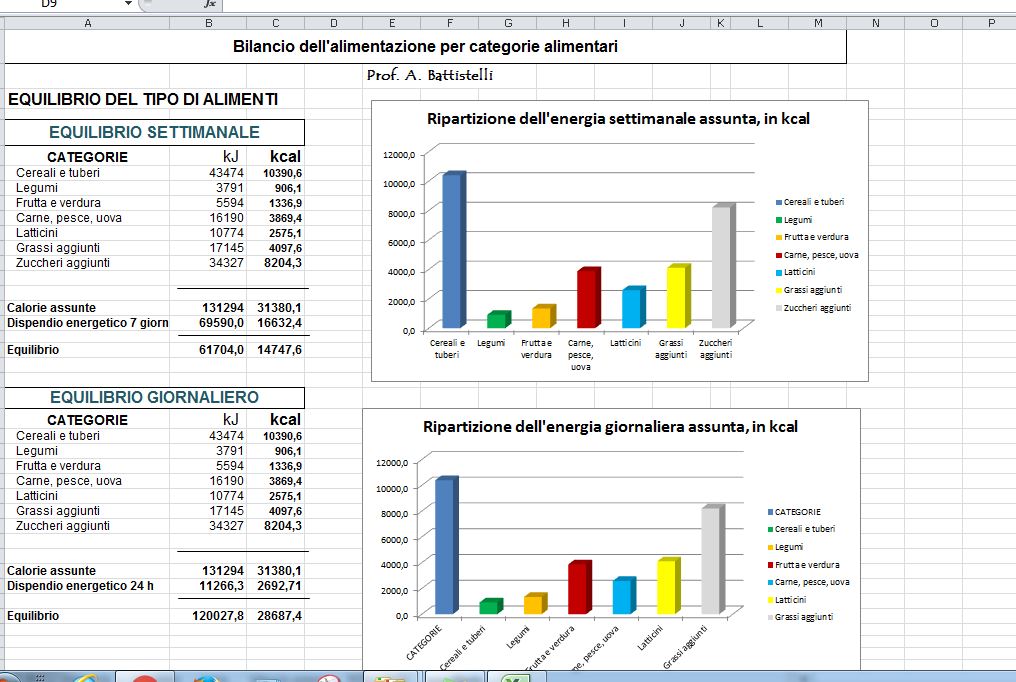Click the 'Carne, pesce, uova' legend entry, daily chart
The width and height of the screenshot is (1016, 682).
tap(811, 582)
